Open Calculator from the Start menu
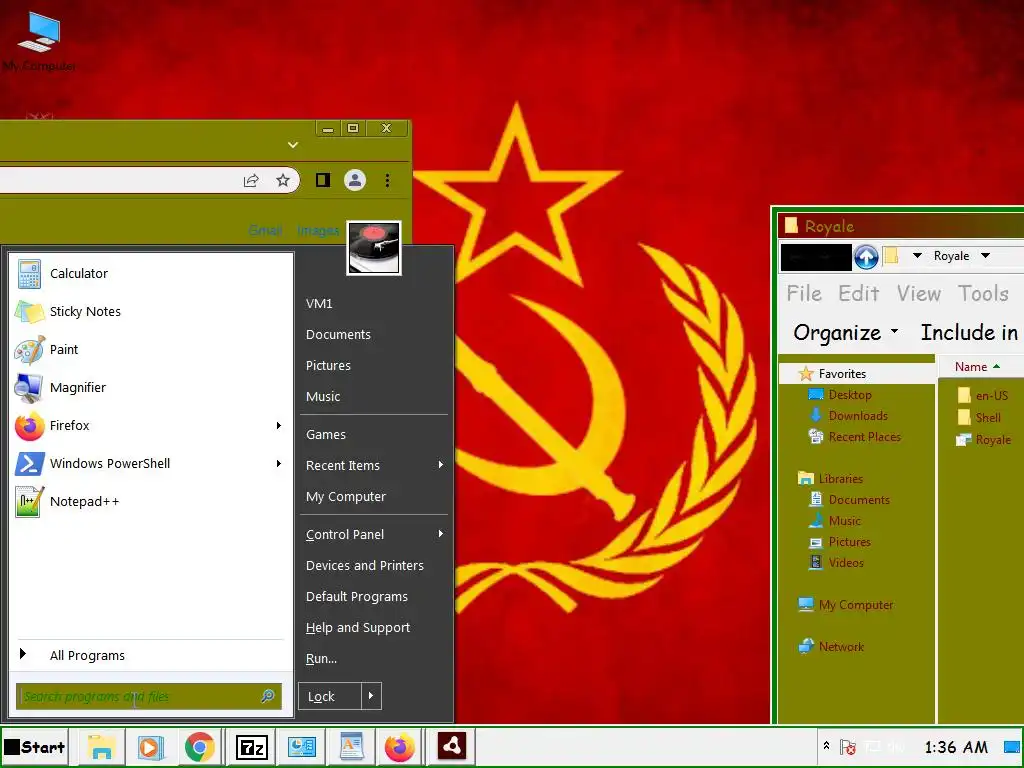Image resolution: width=1024 pixels, height=768 pixels. coord(152,274)
